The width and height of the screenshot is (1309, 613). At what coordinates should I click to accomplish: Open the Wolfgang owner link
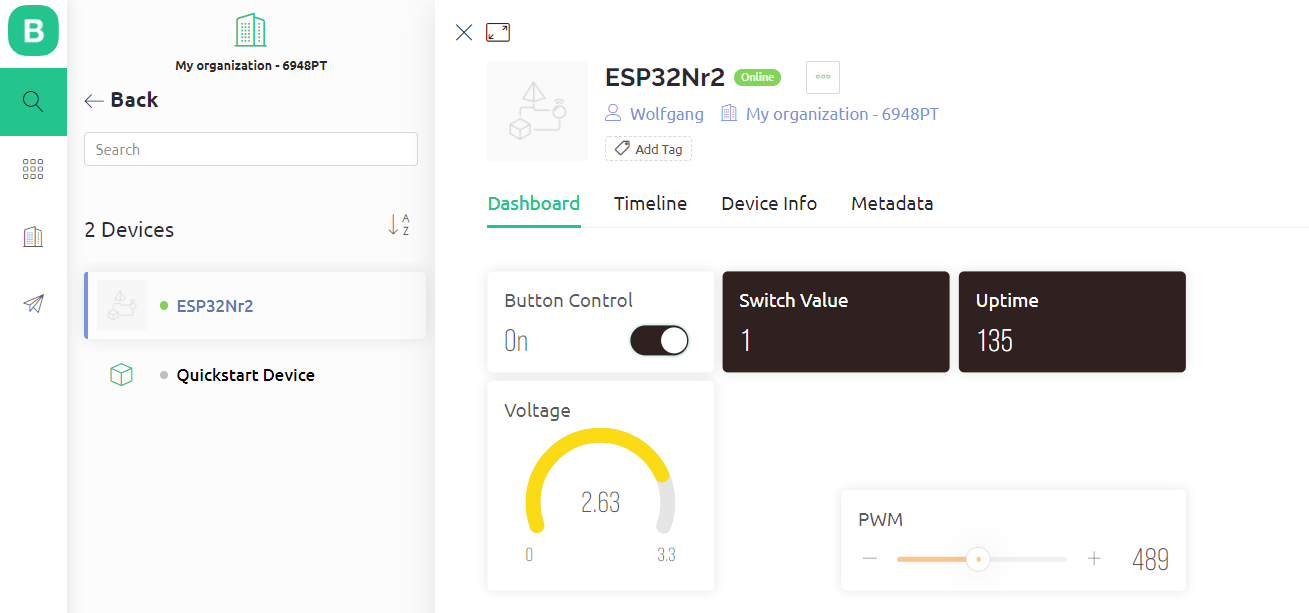tap(666, 114)
